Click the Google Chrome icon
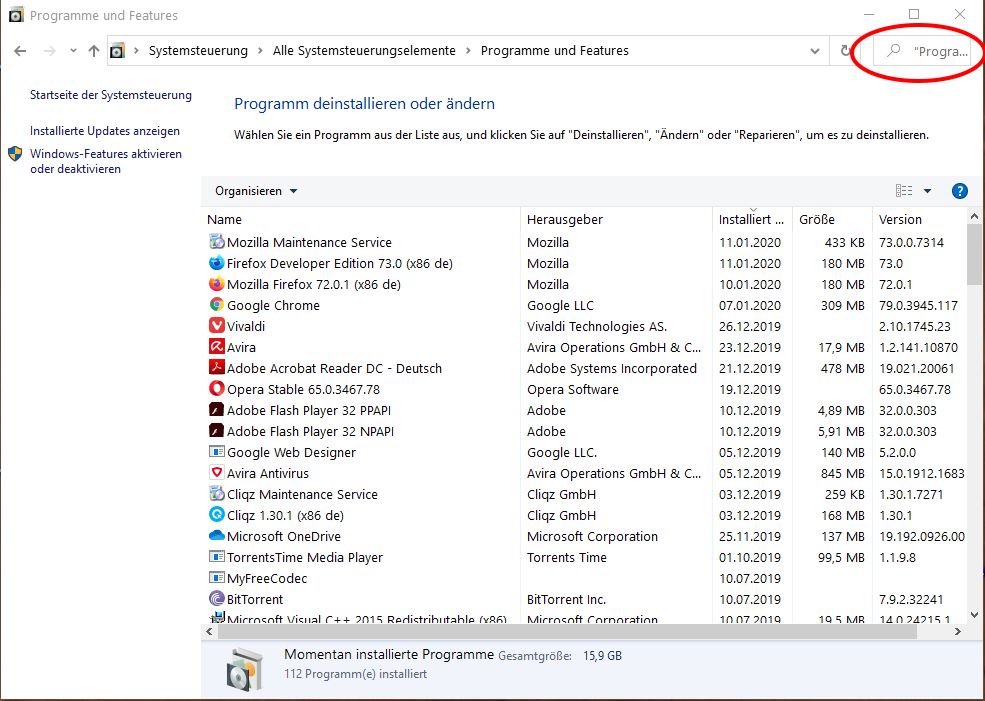 (217, 305)
